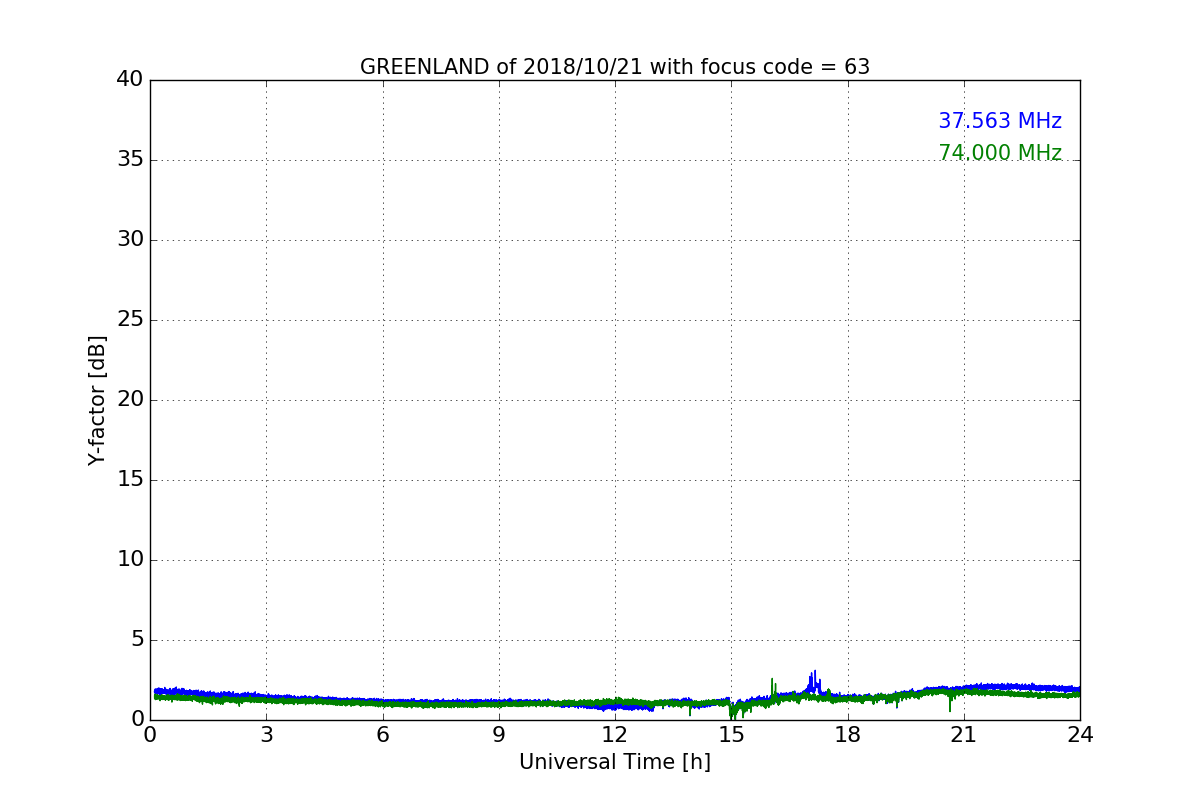Click x-axis tick label 9
This screenshot has height=800, width=1200.
coord(499,735)
